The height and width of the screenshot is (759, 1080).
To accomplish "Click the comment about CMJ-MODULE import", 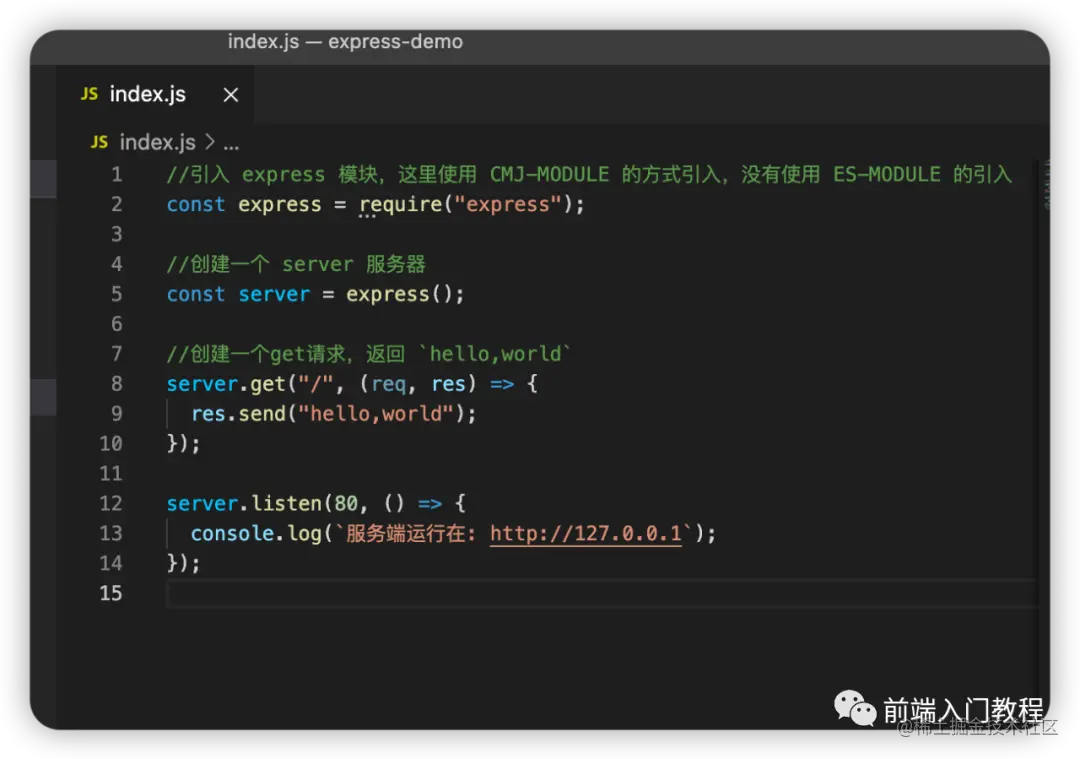I will tap(590, 174).
